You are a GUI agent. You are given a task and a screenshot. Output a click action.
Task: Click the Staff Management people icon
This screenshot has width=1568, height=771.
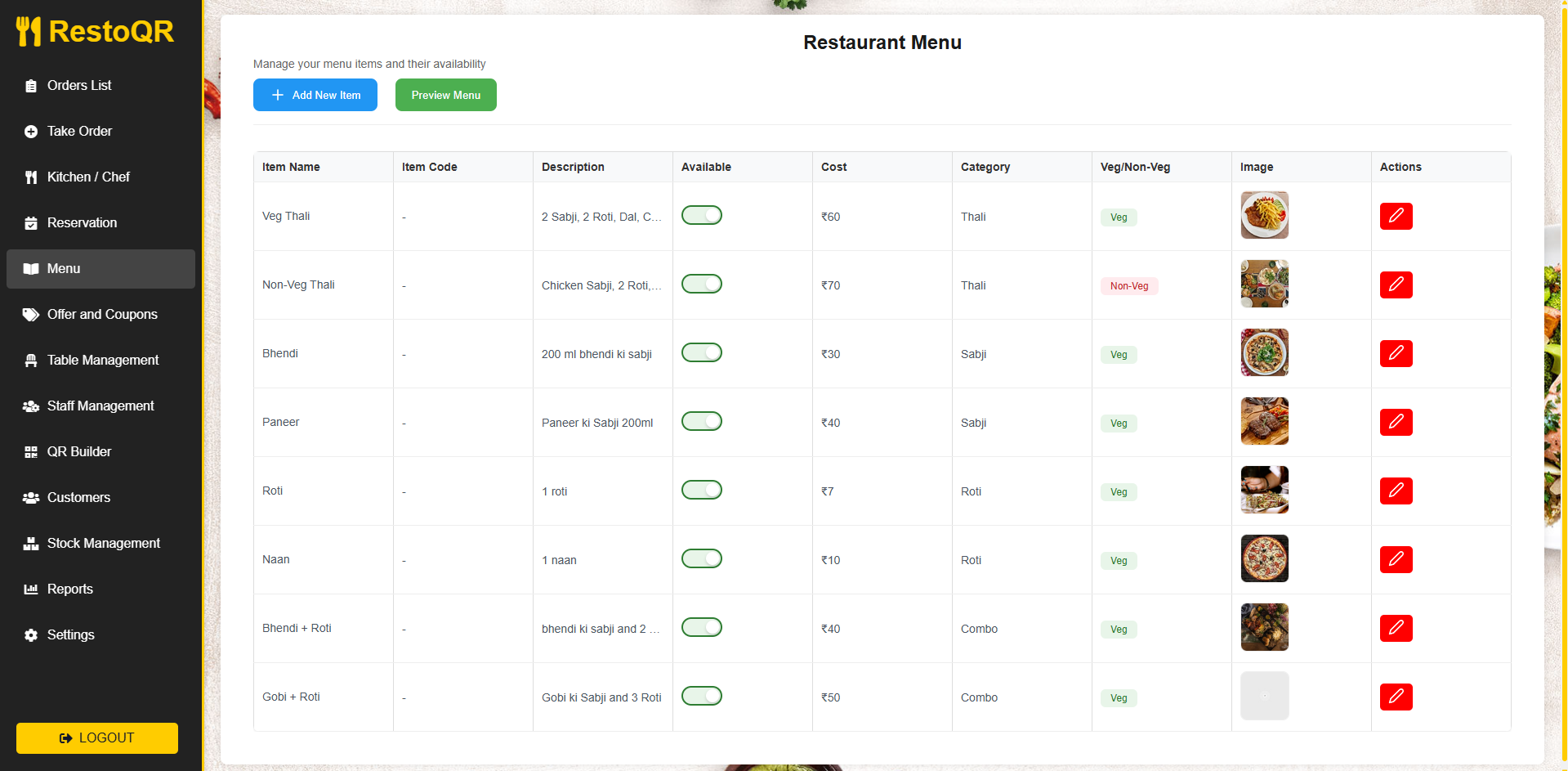(x=31, y=406)
